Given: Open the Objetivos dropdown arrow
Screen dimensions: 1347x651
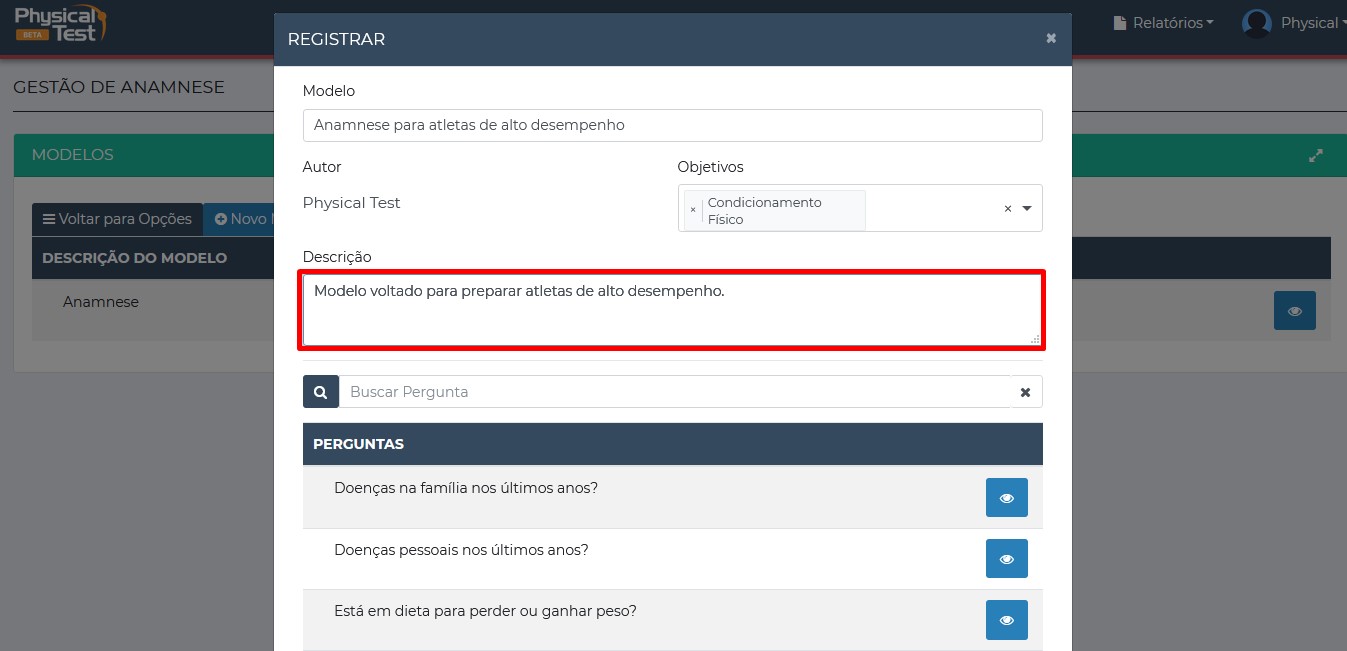Looking at the screenshot, I should pyautogui.click(x=1027, y=208).
